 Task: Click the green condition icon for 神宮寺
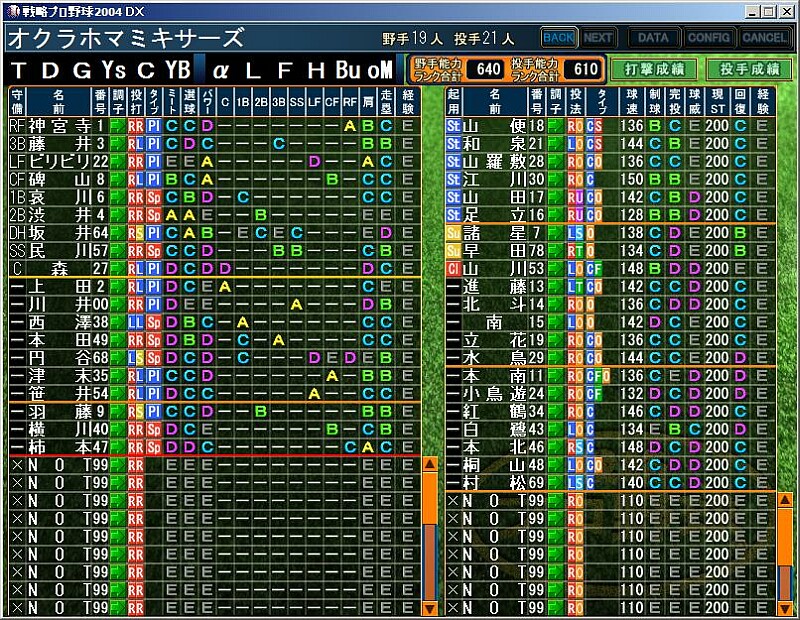pos(118,126)
